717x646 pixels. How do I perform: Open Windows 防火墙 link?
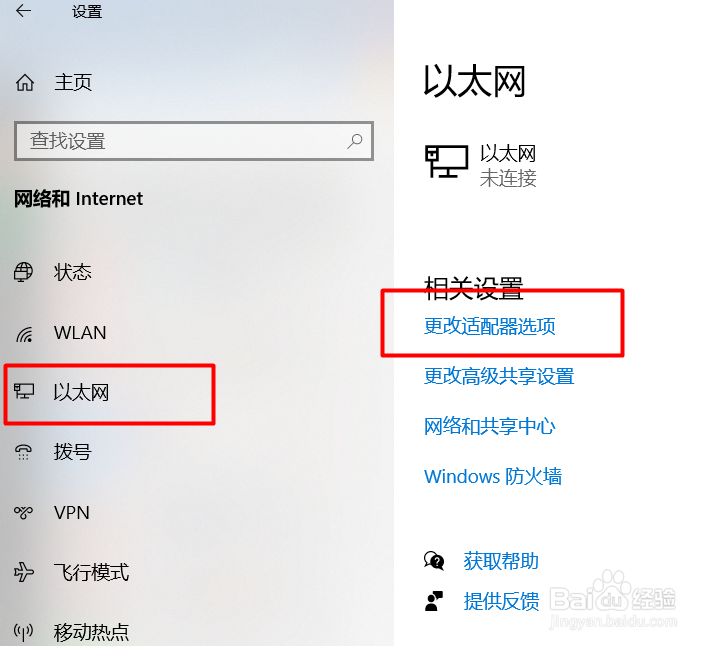point(493,476)
